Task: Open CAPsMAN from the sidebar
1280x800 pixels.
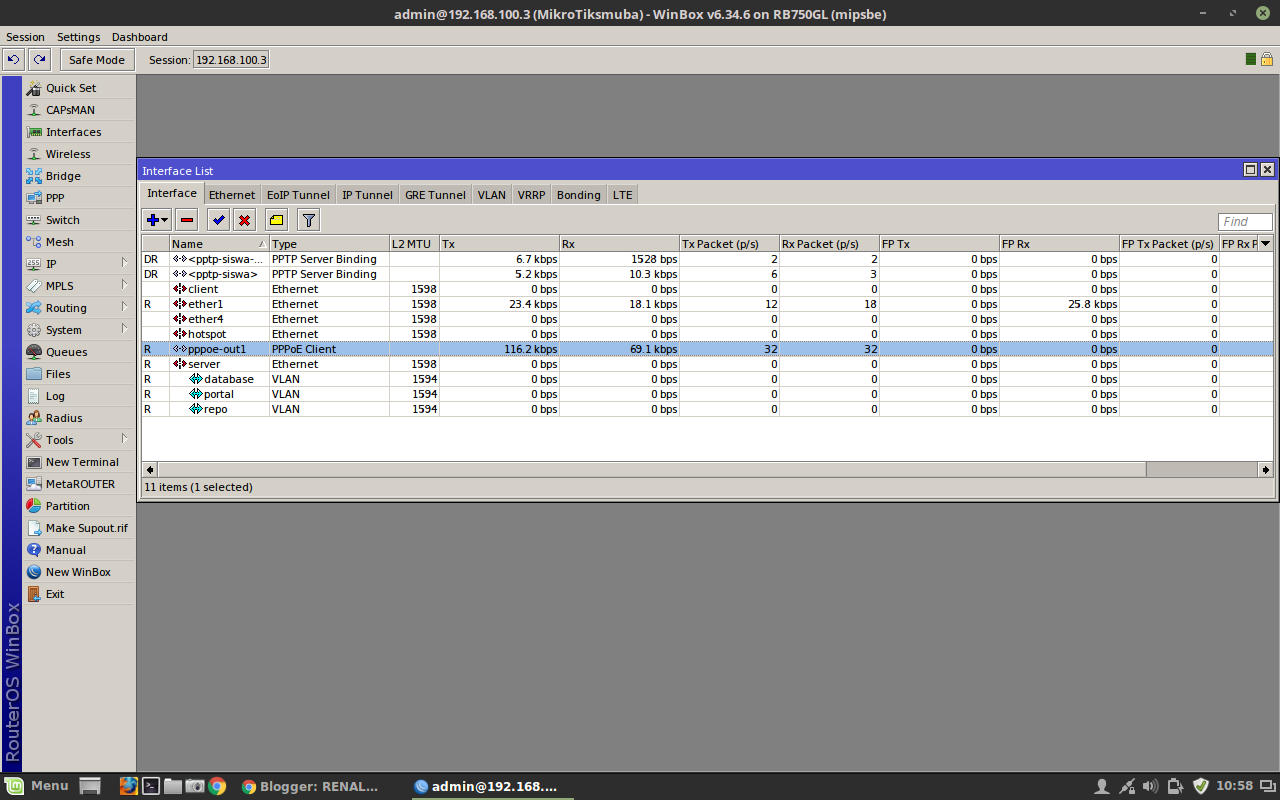Action: pos(79,110)
